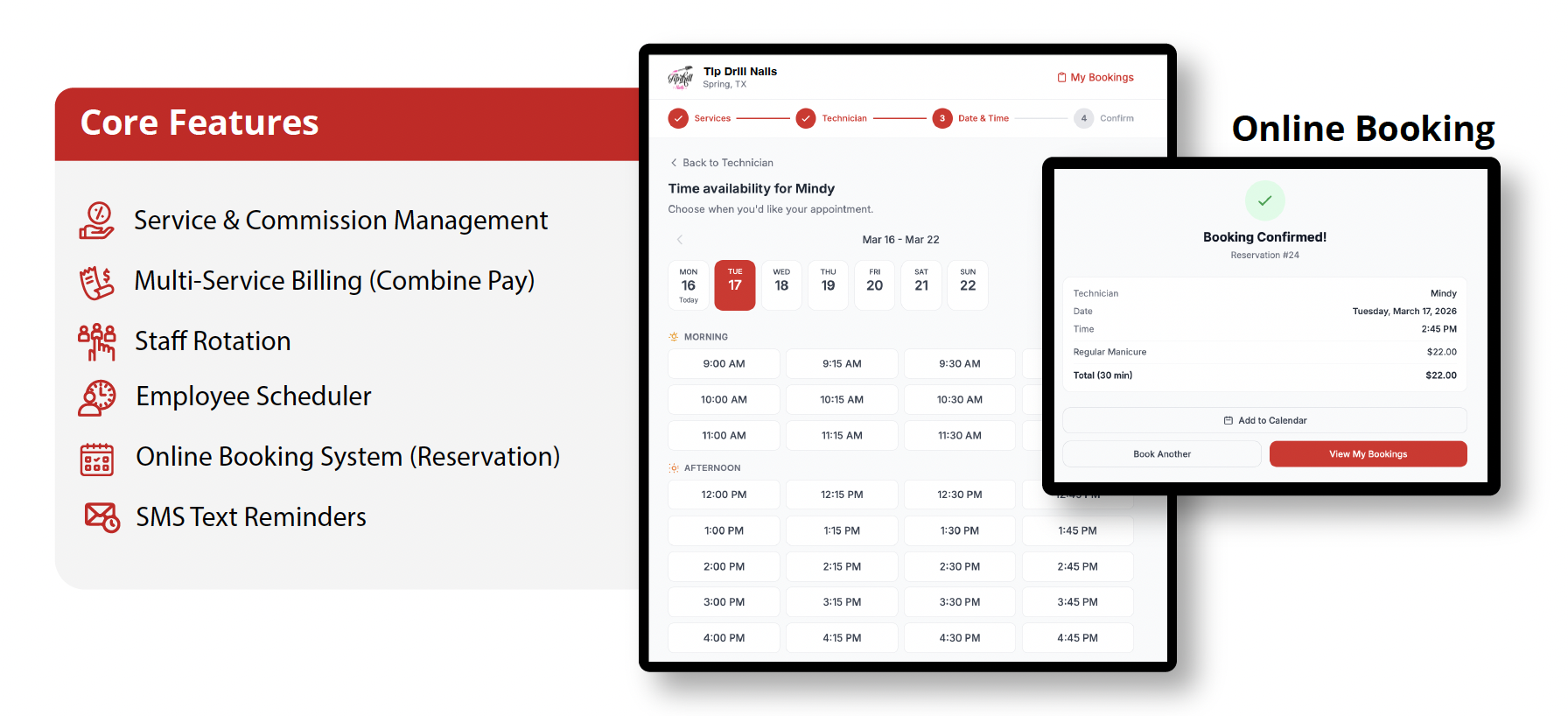Choose the 4:45 PM time slot
Screen dimensions: 1568x716
point(1077,638)
